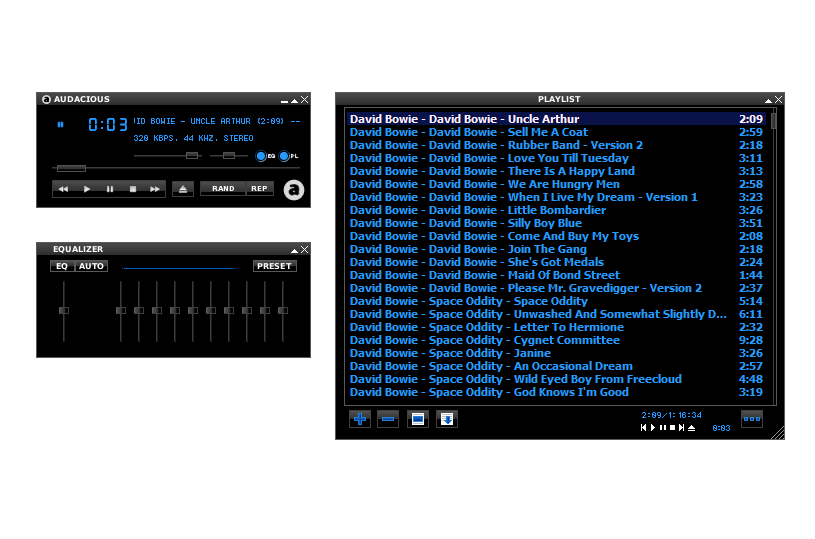
Task: Toggle the AUTO button in Equalizer
Action: 91,266
